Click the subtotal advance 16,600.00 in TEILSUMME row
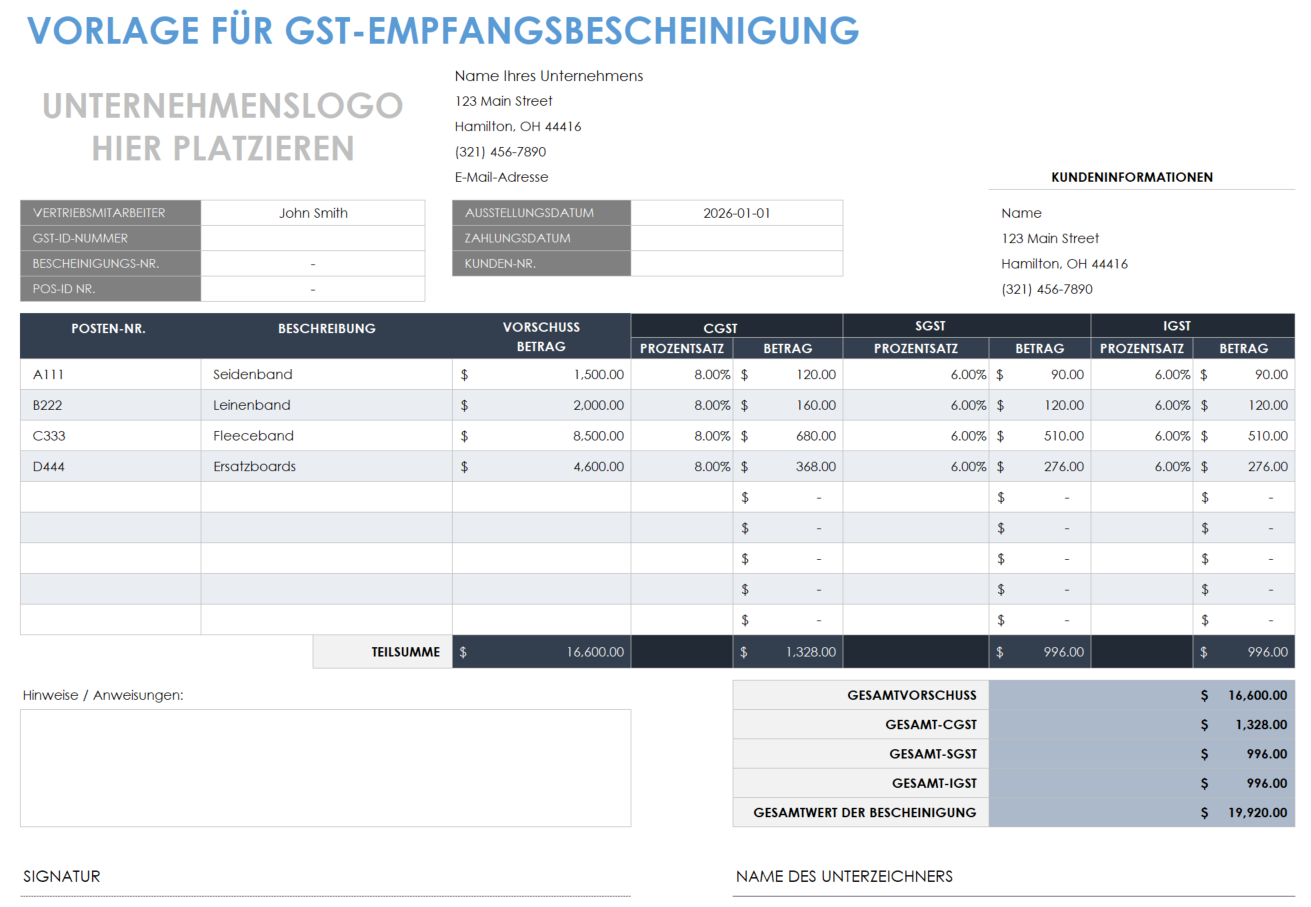The width and height of the screenshot is (1311, 907). tap(595, 651)
